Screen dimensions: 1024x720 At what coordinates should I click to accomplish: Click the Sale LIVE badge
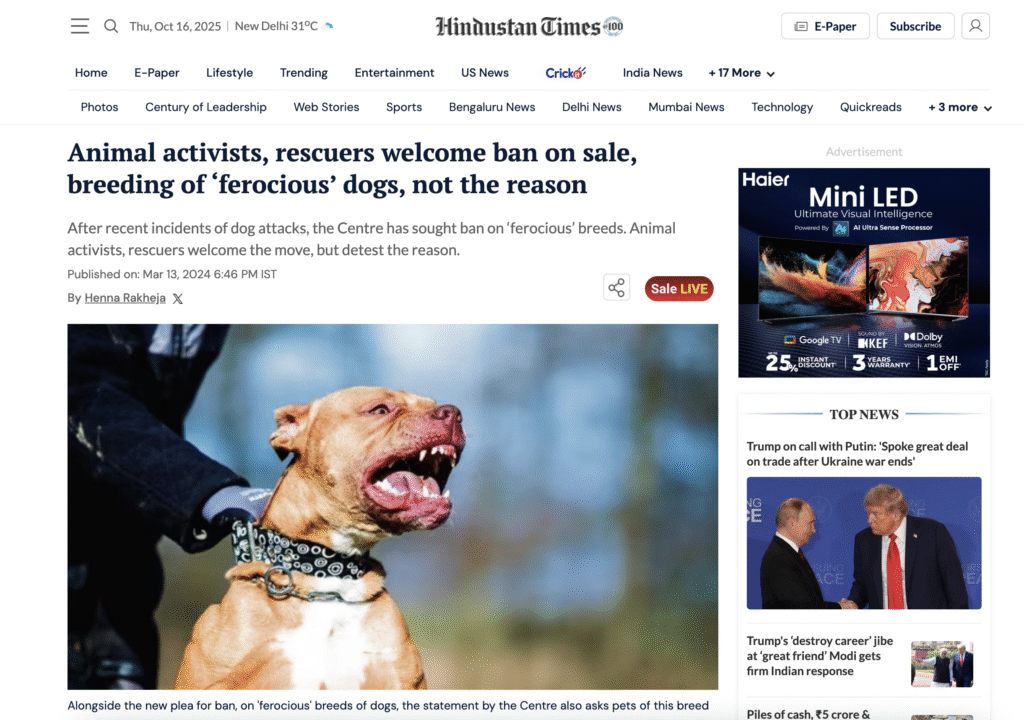coord(679,289)
